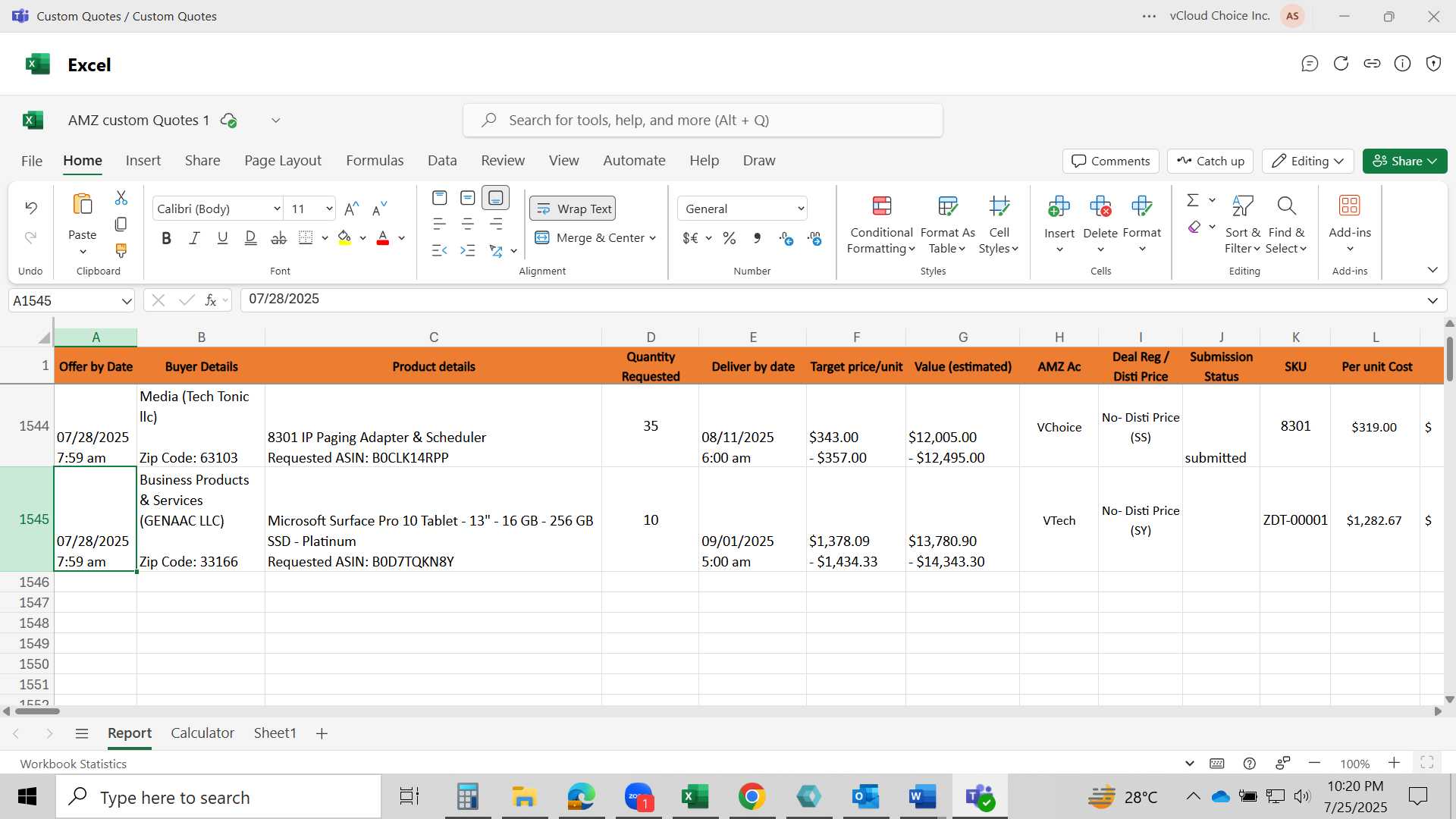Viewport: 1456px width, 819px height.
Task: Open the Calculator sheet tab
Action: point(202,733)
